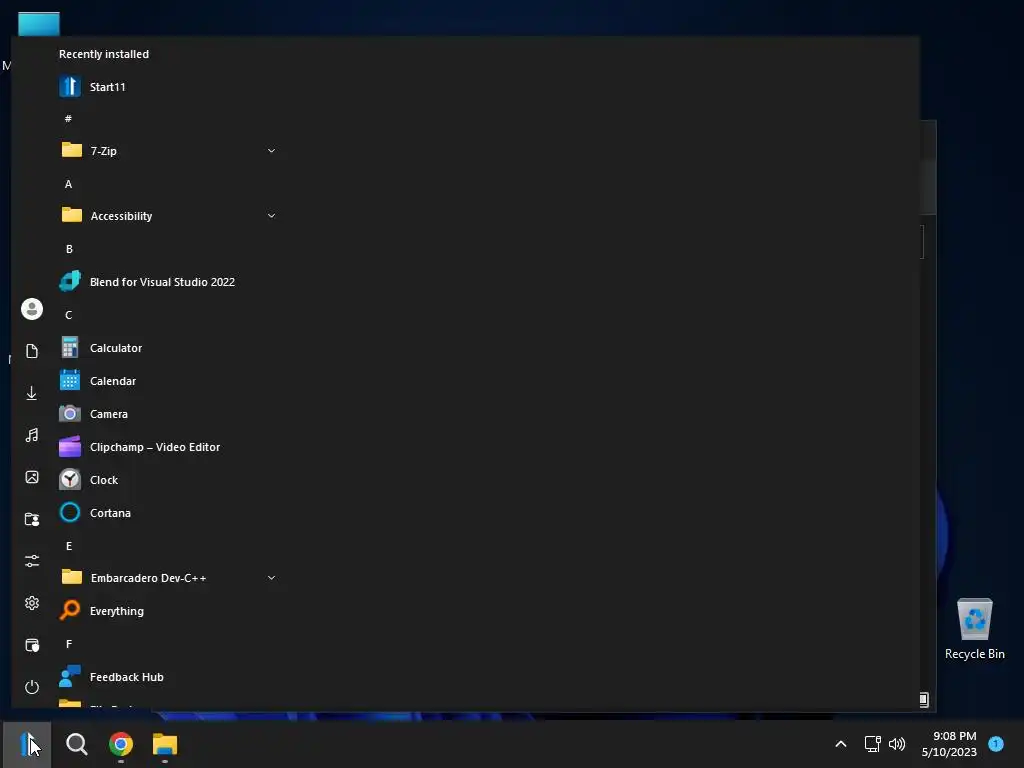Launch the Cortana icon
The width and height of the screenshot is (1024, 768).
tap(70, 513)
